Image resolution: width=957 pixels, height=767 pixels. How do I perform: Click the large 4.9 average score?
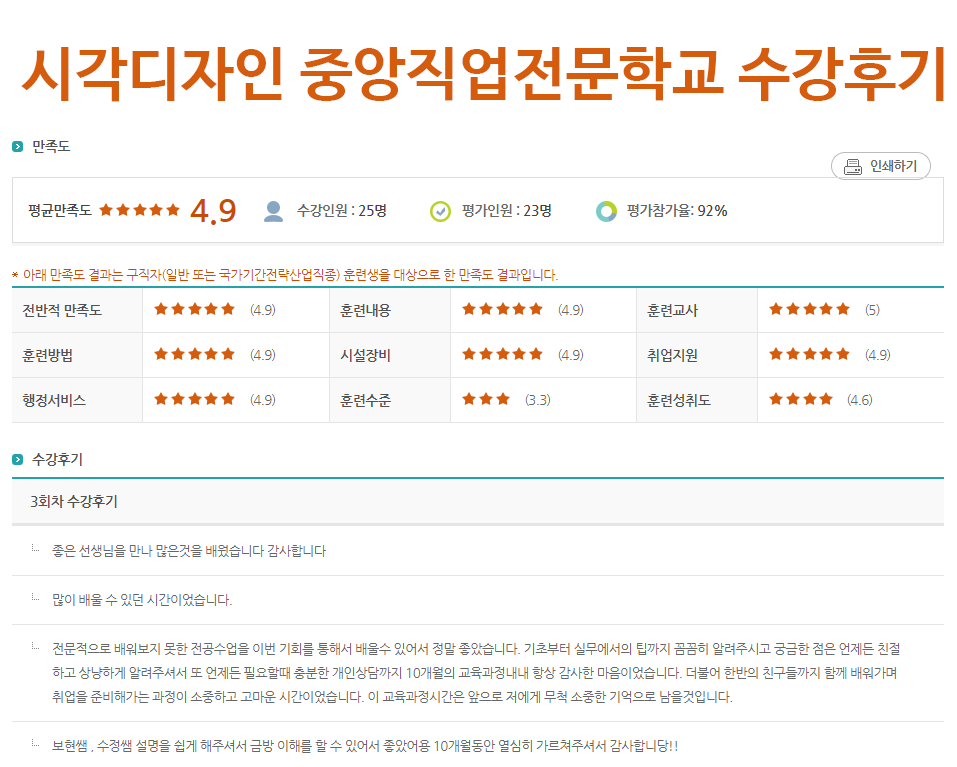click(213, 211)
